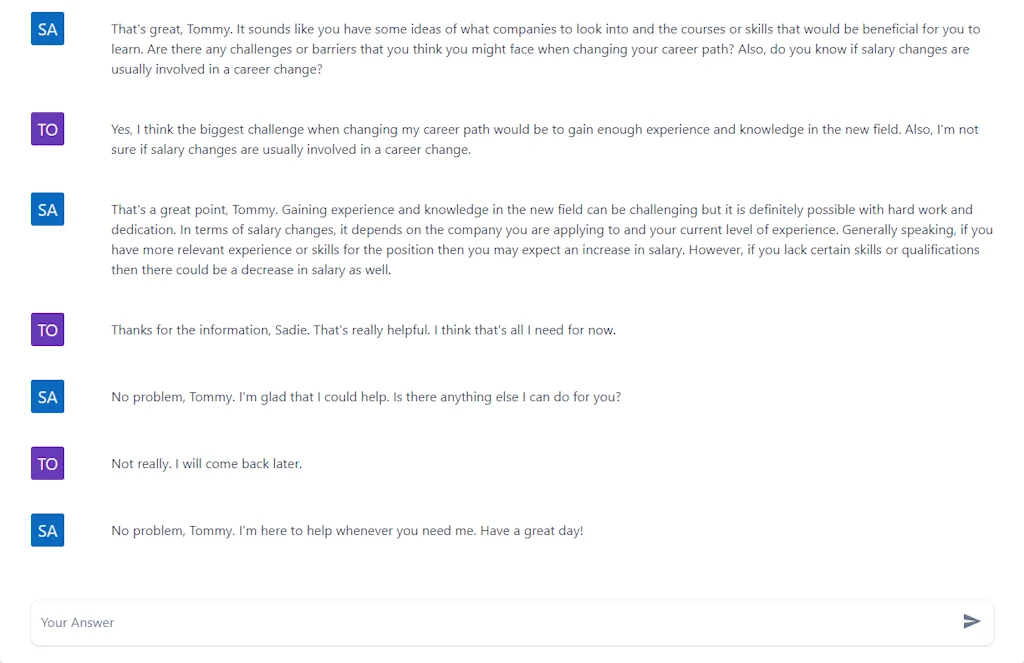This screenshot has width=1024, height=663.
Task: Click the Your Answer placeholder text
Action: pyautogui.click(x=77, y=621)
